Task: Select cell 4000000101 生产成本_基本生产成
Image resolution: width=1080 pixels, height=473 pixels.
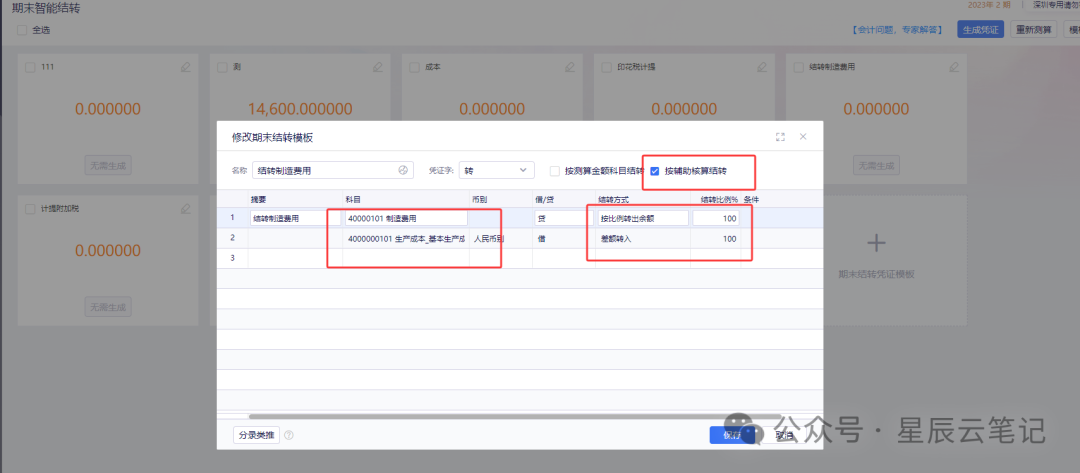Action: pos(406,239)
